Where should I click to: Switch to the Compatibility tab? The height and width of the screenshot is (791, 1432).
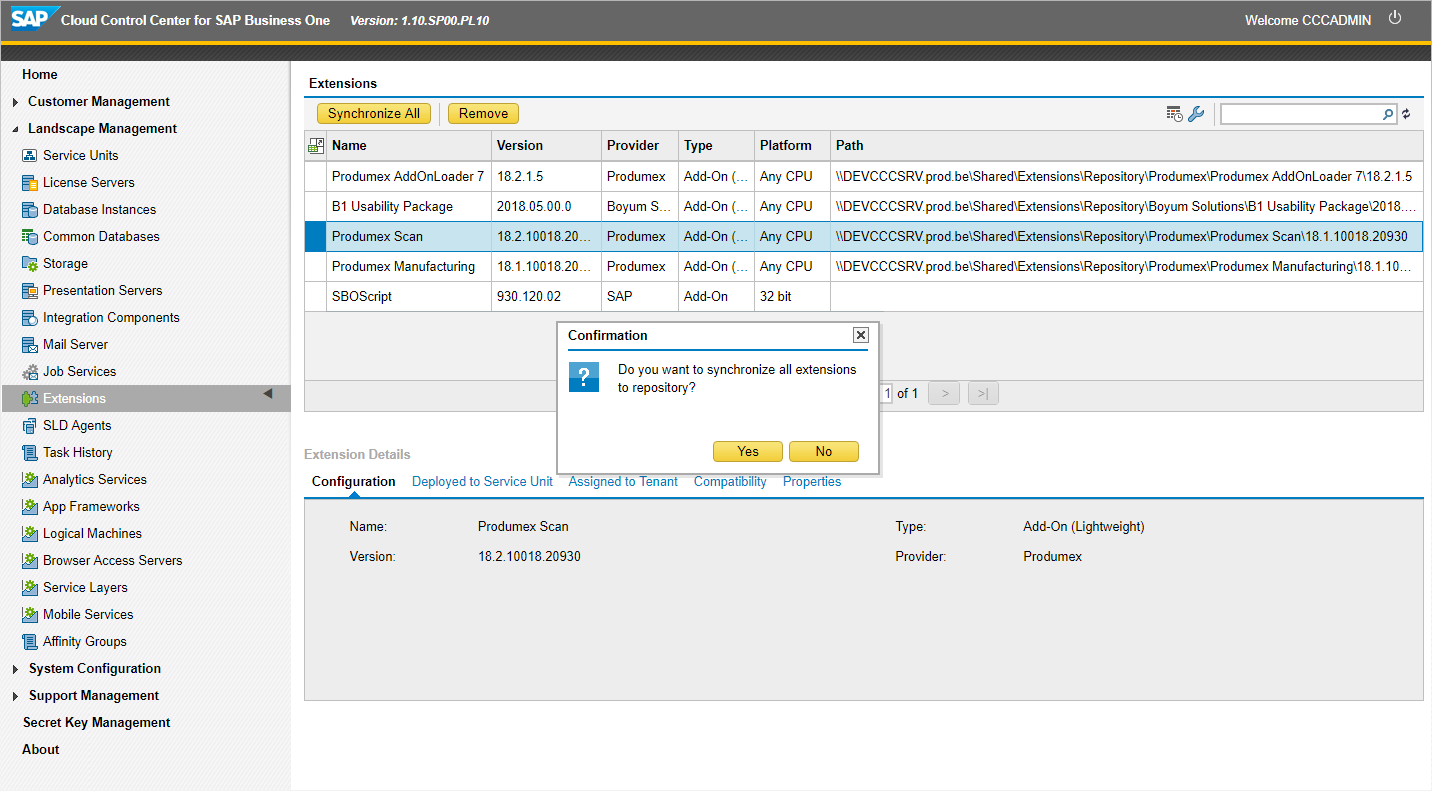[x=730, y=482]
